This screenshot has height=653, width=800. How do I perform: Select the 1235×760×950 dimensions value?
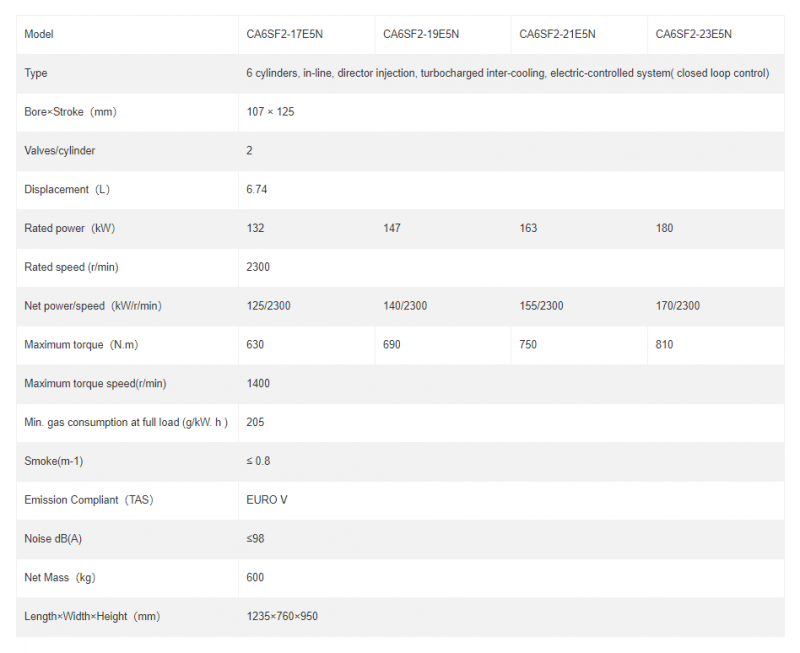click(282, 616)
